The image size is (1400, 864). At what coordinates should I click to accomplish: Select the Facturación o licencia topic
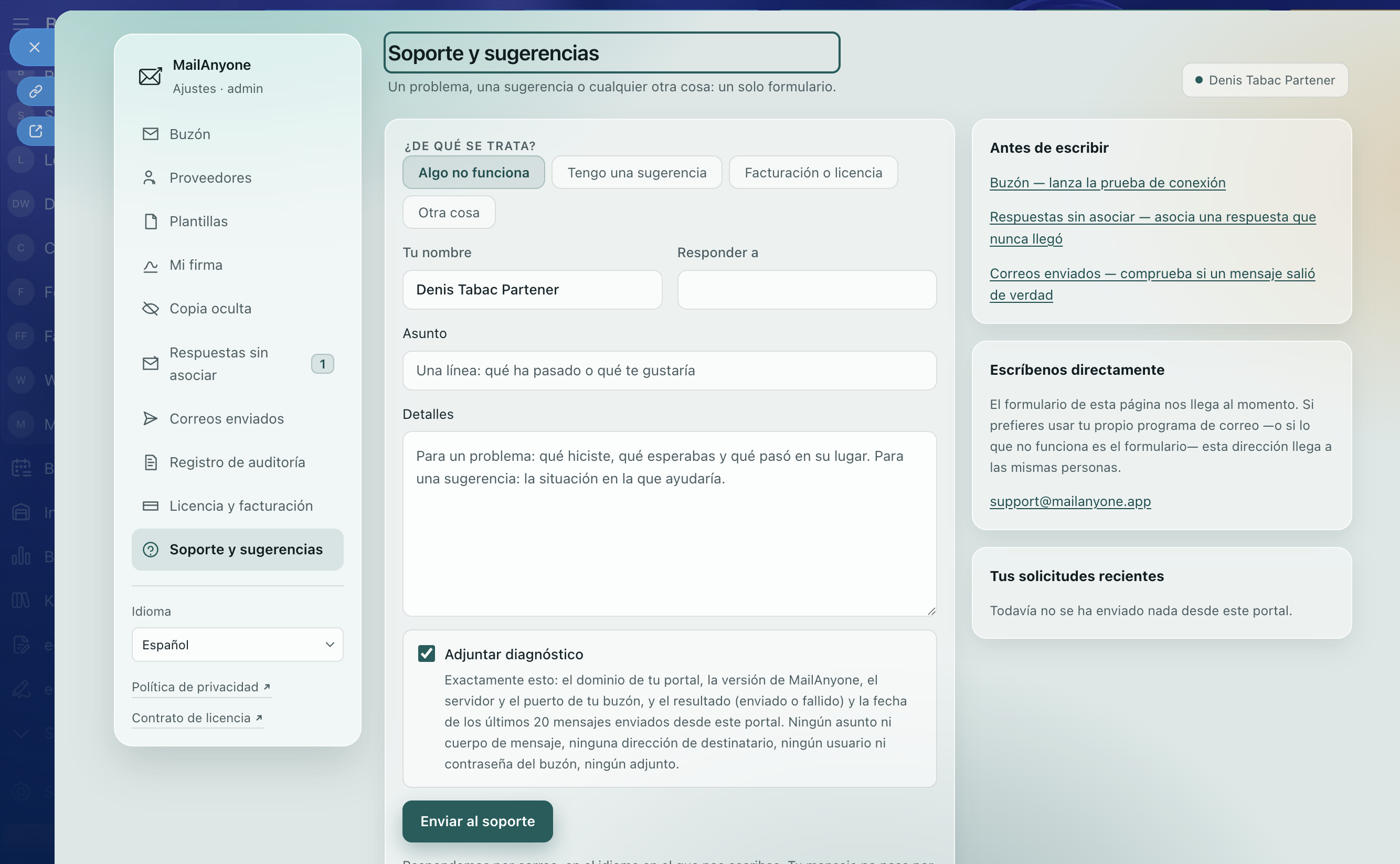pos(813,173)
